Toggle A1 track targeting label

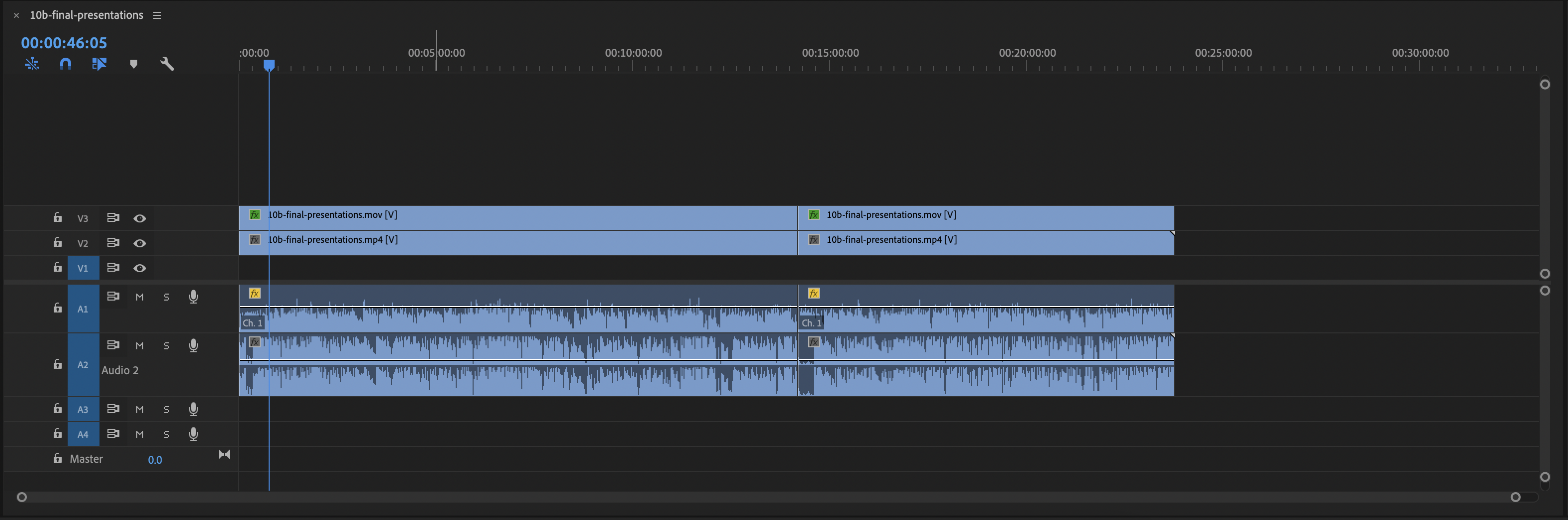pos(83,309)
